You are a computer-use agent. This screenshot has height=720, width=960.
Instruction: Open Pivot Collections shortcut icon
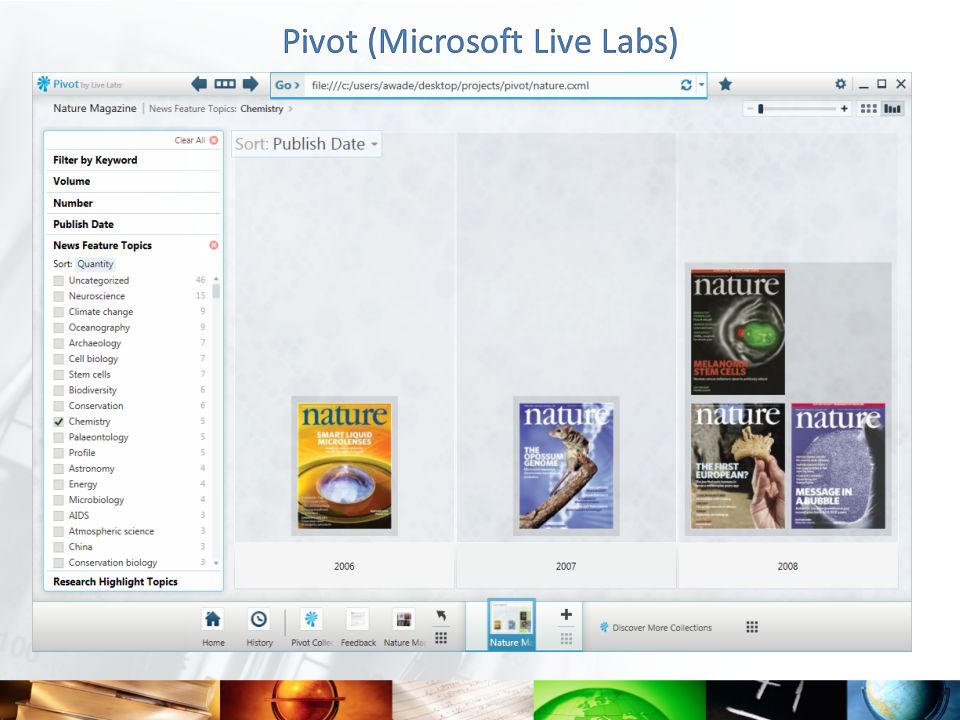tap(311, 620)
